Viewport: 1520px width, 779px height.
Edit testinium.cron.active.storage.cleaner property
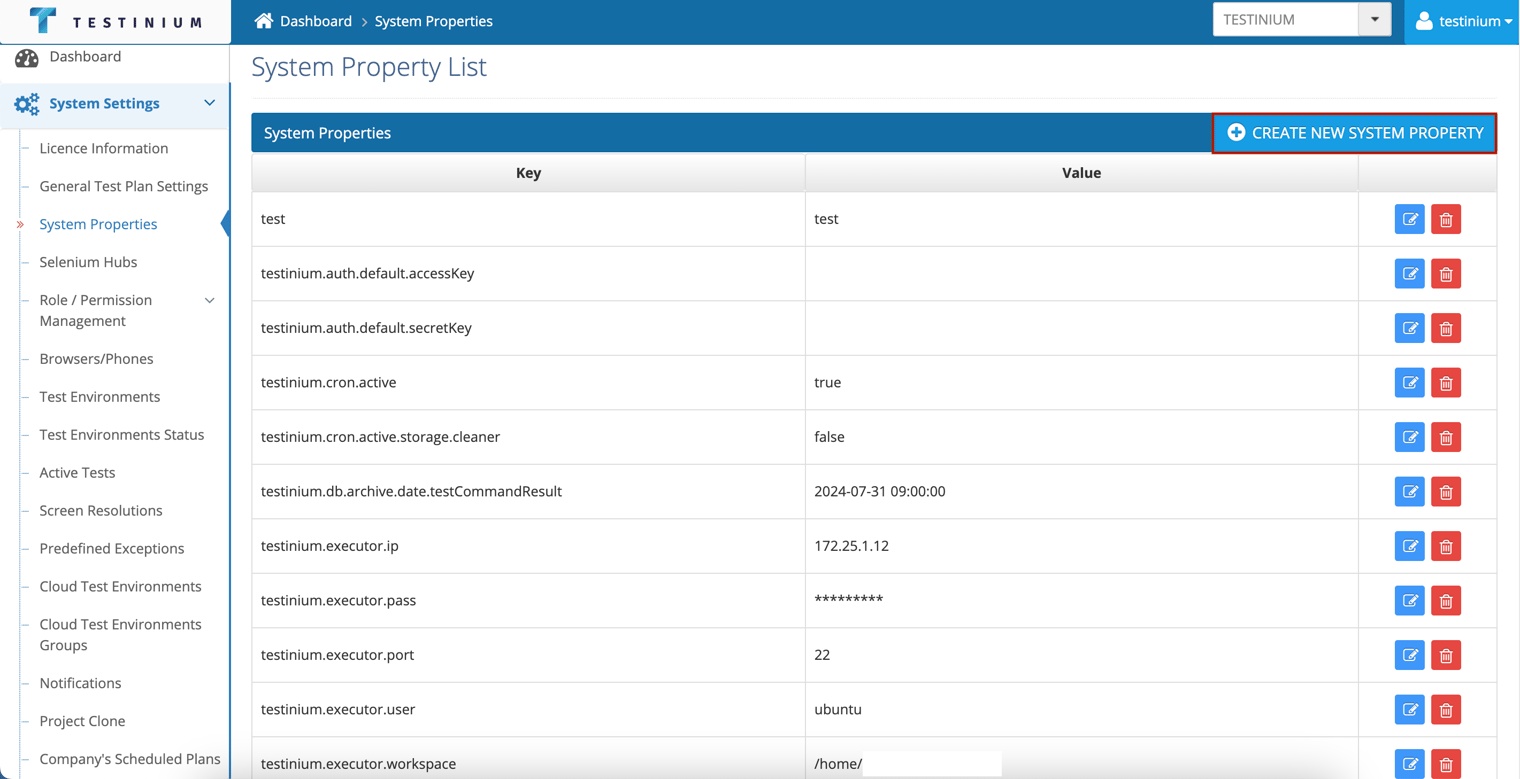click(1410, 437)
